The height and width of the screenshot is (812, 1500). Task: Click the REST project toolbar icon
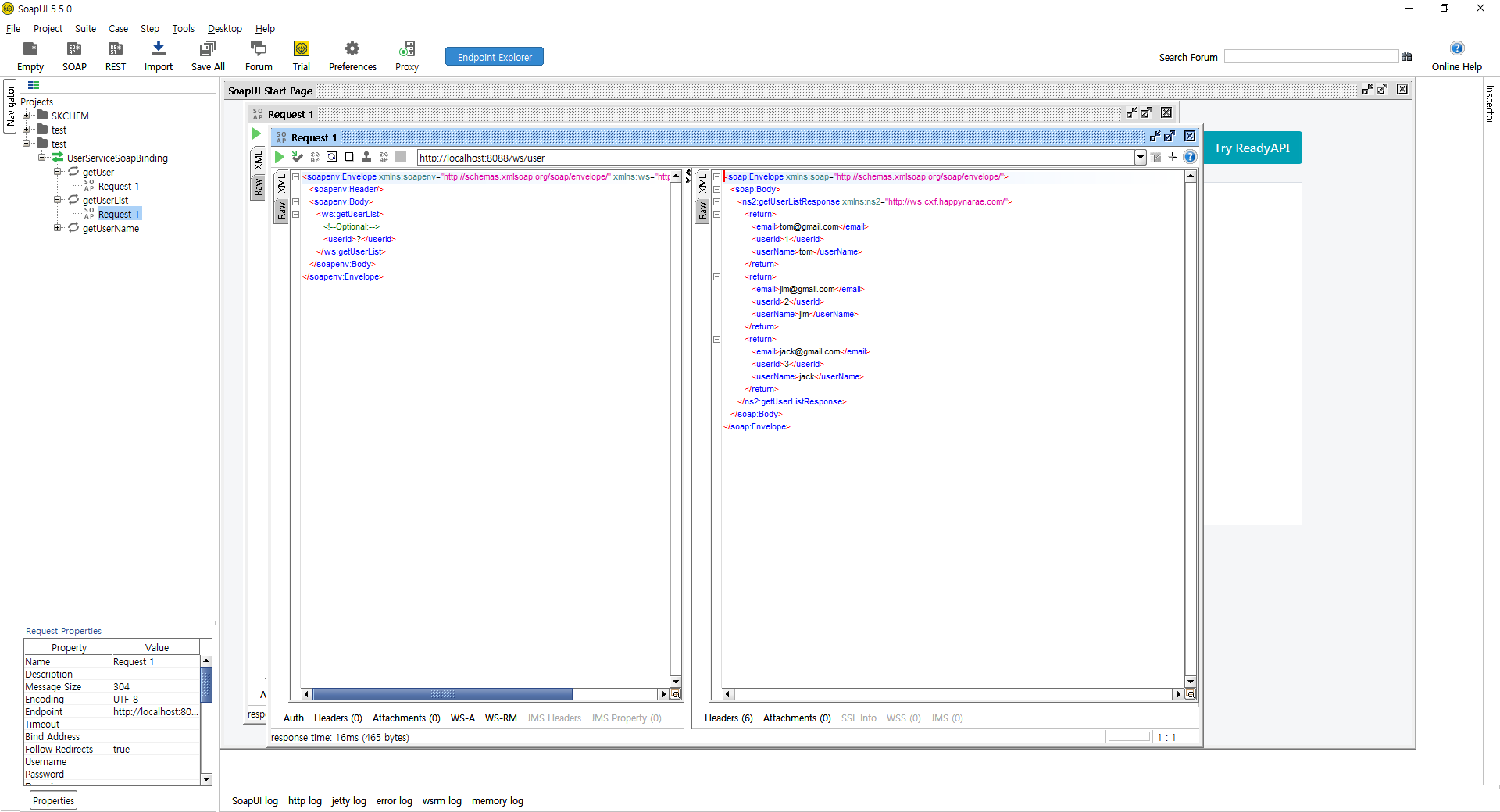tap(116, 56)
